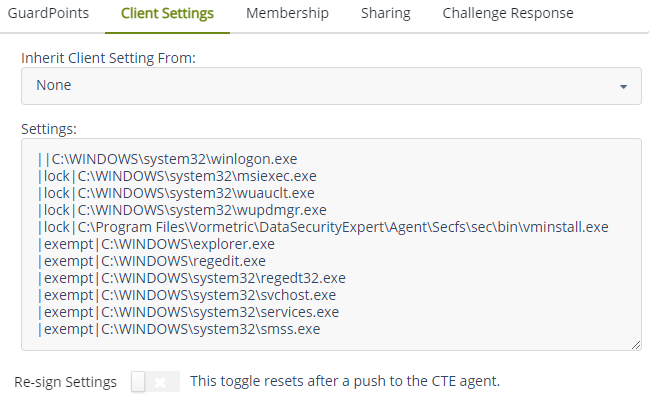This screenshot has height=400, width=649.
Task: Click the regedt32.exe exempt entry
Action: coord(191,278)
